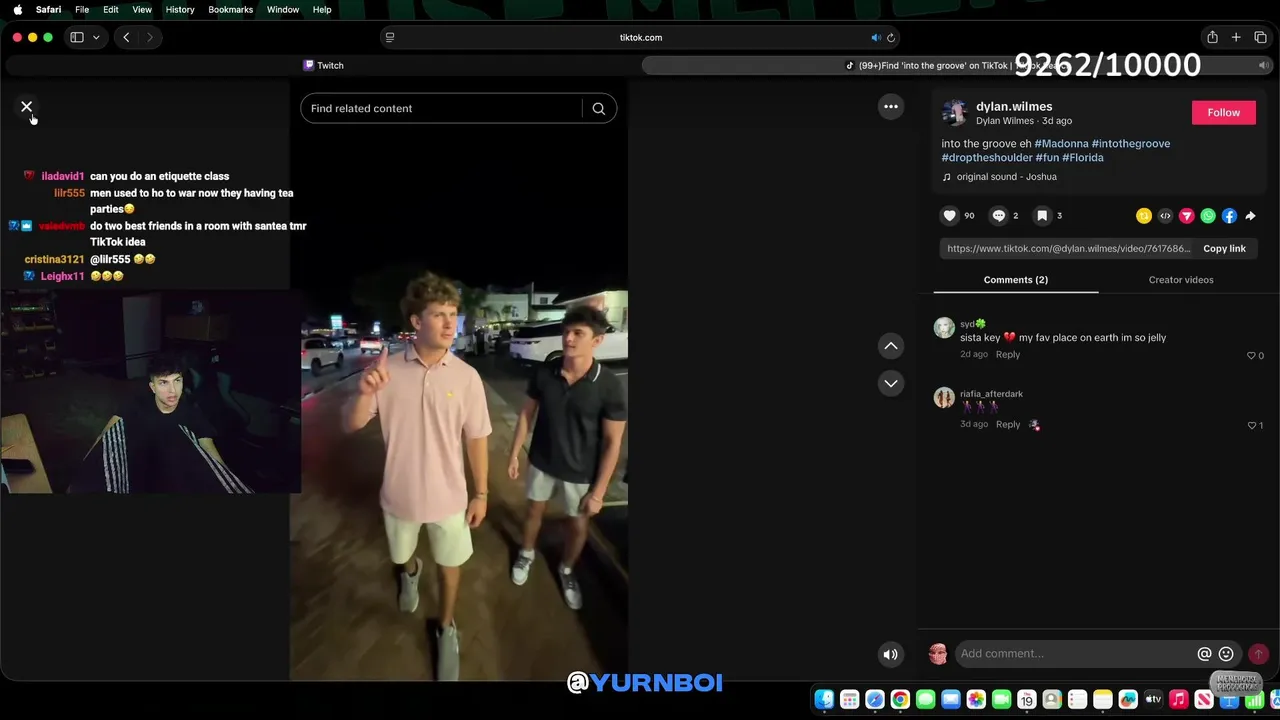Screen dimensions: 1280x720
Task: Open the dylan.wilmes username link
Action: tap(1014, 106)
